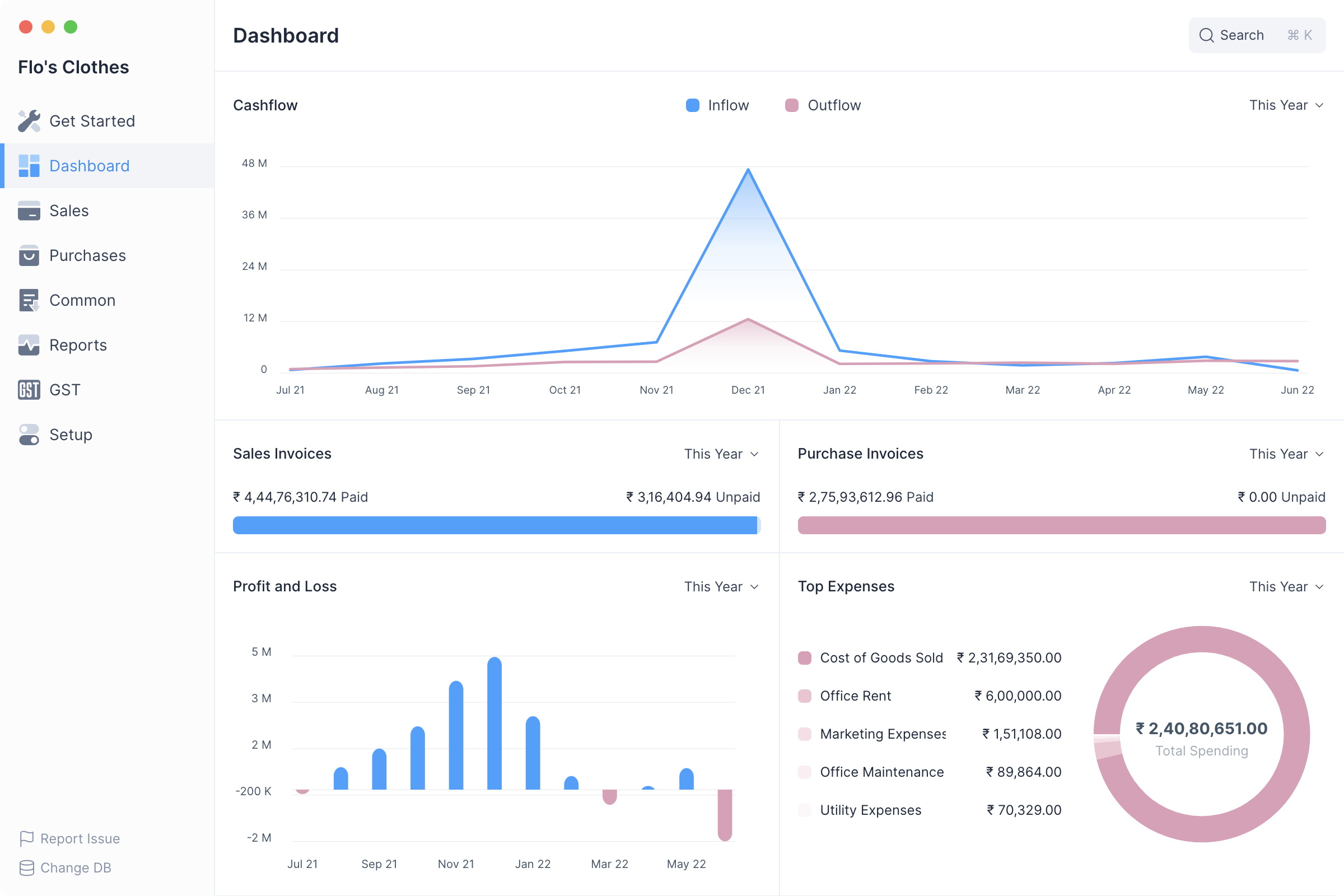
Task: Expand Sales Invoices period dropdown
Action: [x=721, y=454]
